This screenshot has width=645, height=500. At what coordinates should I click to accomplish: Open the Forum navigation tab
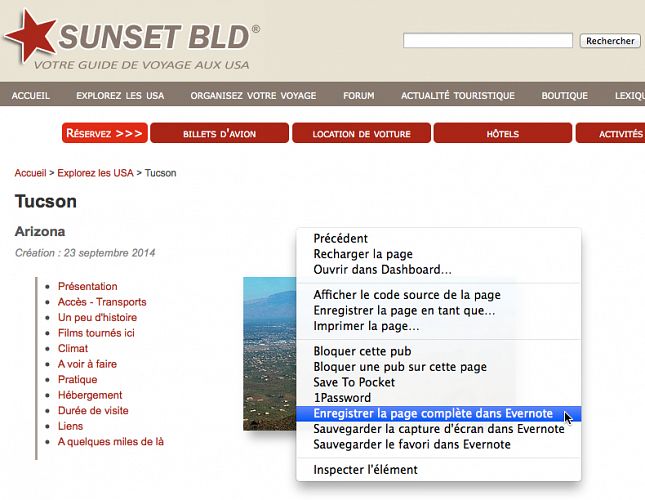pyautogui.click(x=358, y=96)
